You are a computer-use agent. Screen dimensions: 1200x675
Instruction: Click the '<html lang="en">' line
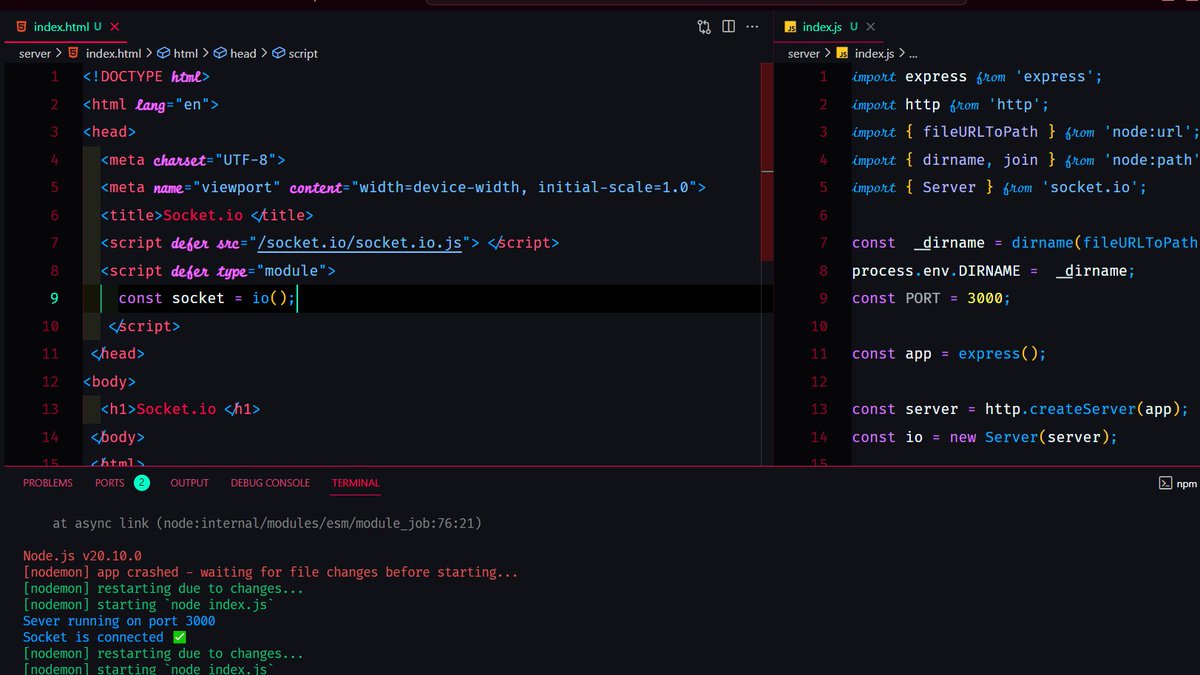click(x=151, y=104)
